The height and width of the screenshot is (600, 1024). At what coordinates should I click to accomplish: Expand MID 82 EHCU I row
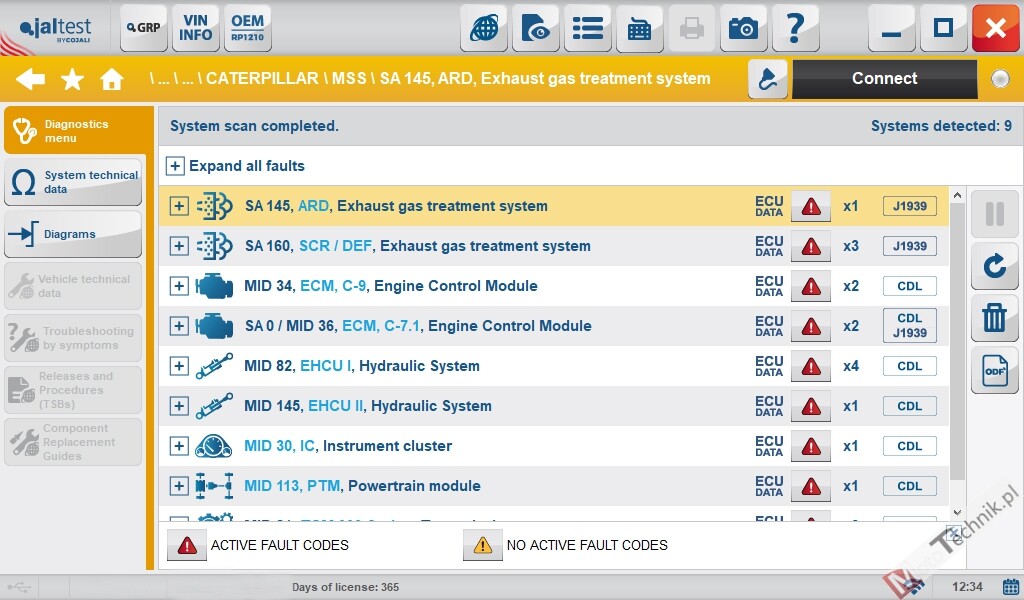tap(178, 366)
